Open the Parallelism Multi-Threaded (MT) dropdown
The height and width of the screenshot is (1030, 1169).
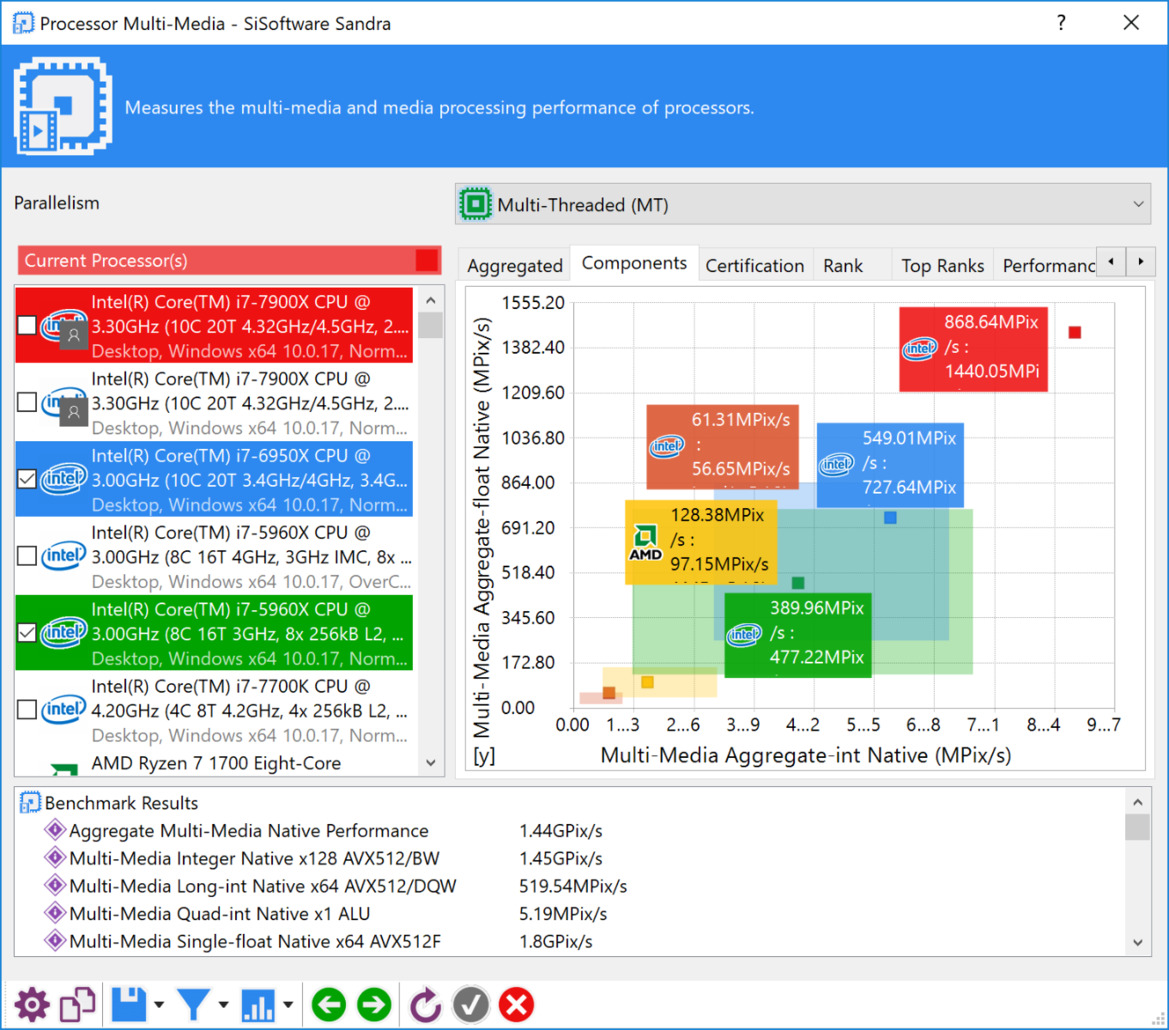click(x=803, y=204)
